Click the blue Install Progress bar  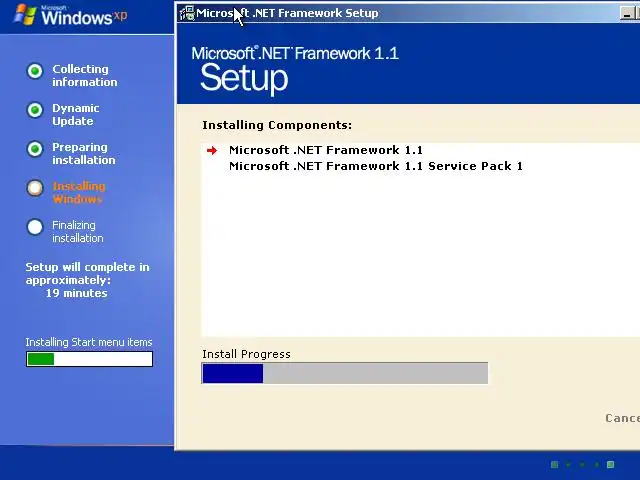[x=344, y=373]
